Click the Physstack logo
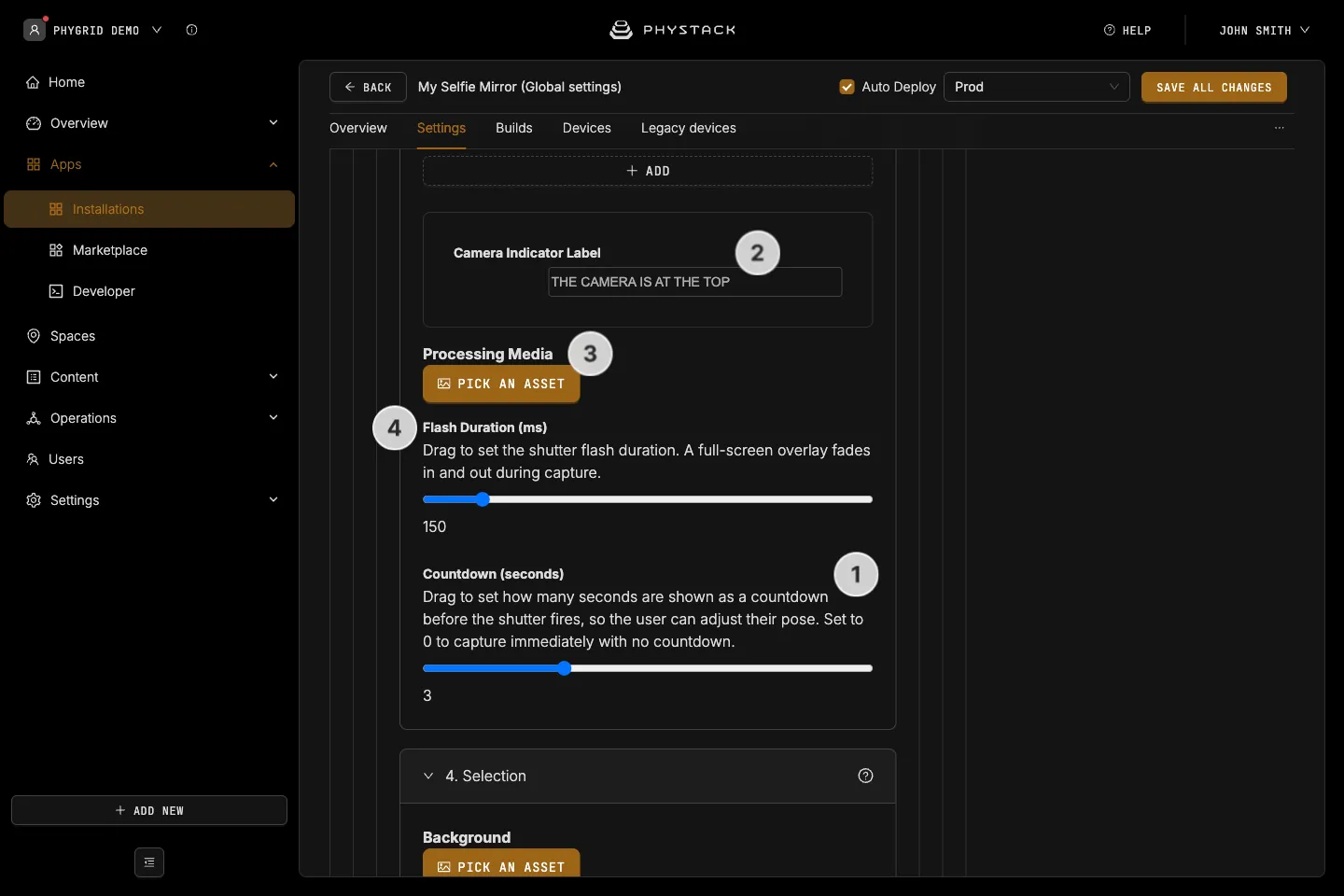 (x=672, y=30)
